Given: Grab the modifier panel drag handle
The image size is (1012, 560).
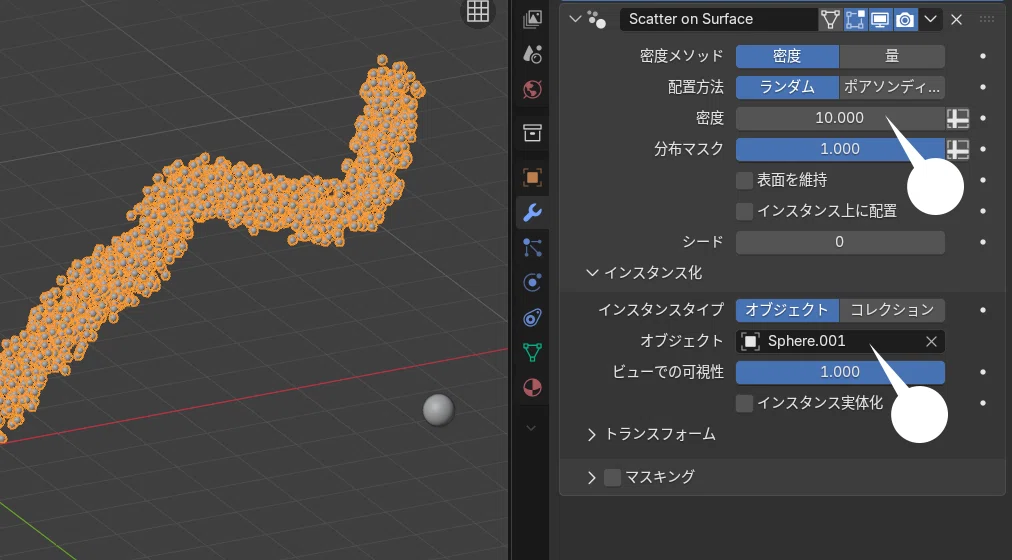Looking at the screenshot, I should pyautogui.click(x=987, y=19).
